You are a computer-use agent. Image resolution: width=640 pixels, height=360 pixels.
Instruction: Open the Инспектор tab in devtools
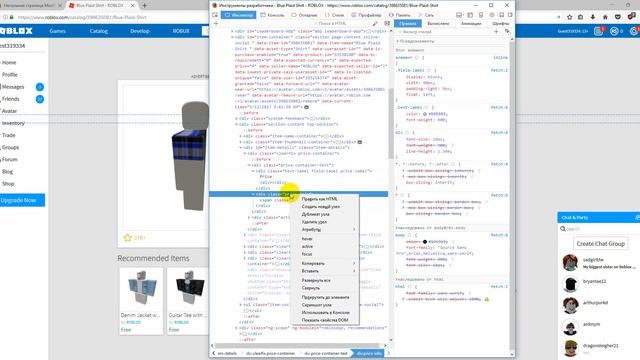click(x=239, y=15)
